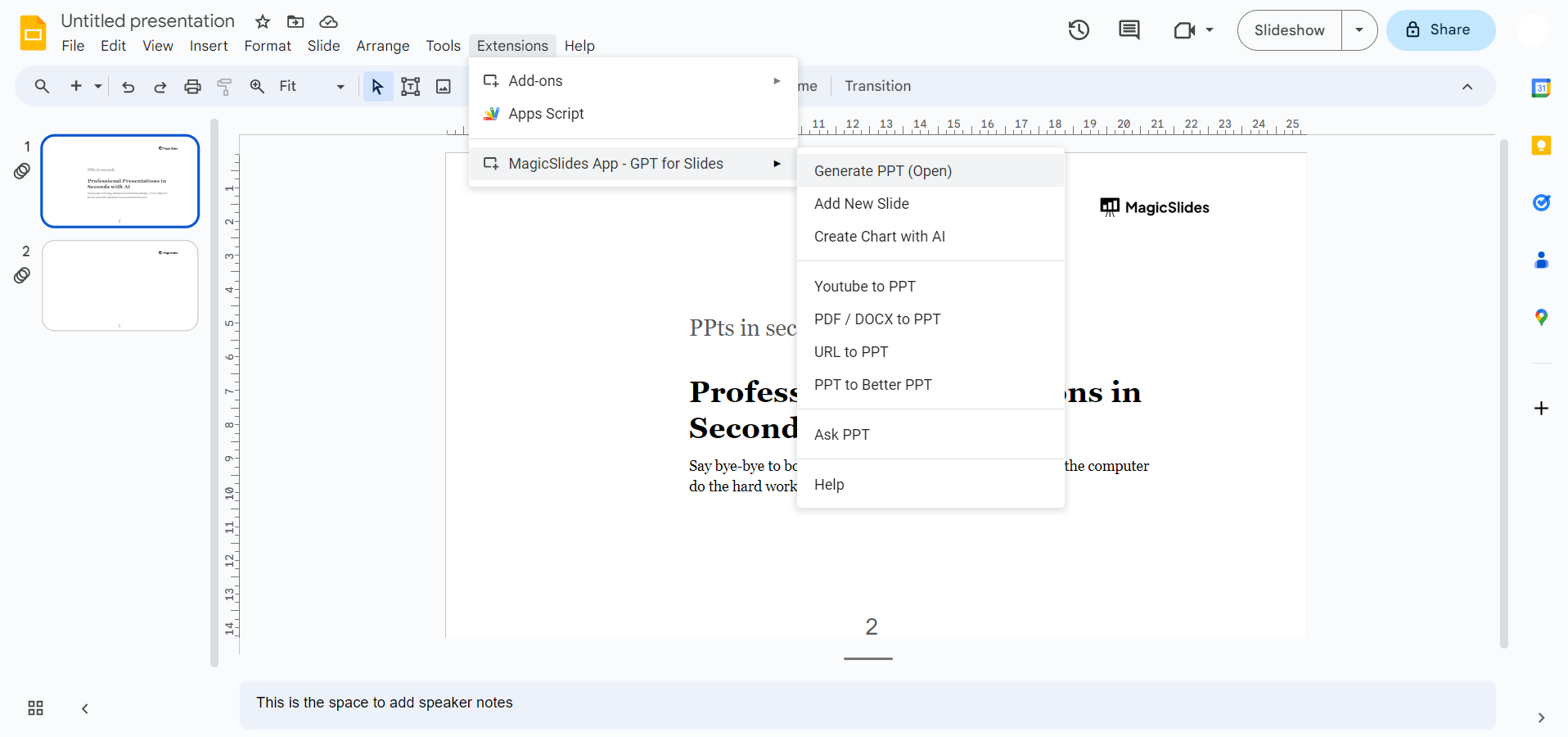The image size is (1568, 737).
Task: Choose Add New Slide option
Action: pyautogui.click(x=930, y=203)
